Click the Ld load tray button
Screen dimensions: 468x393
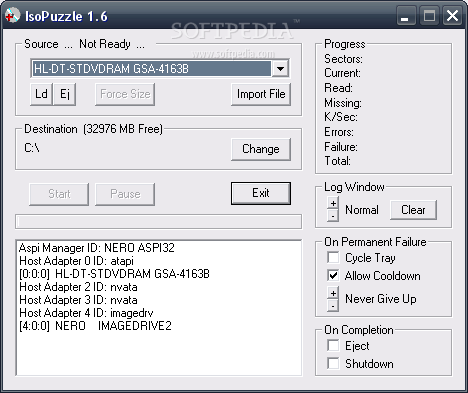tap(41, 94)
